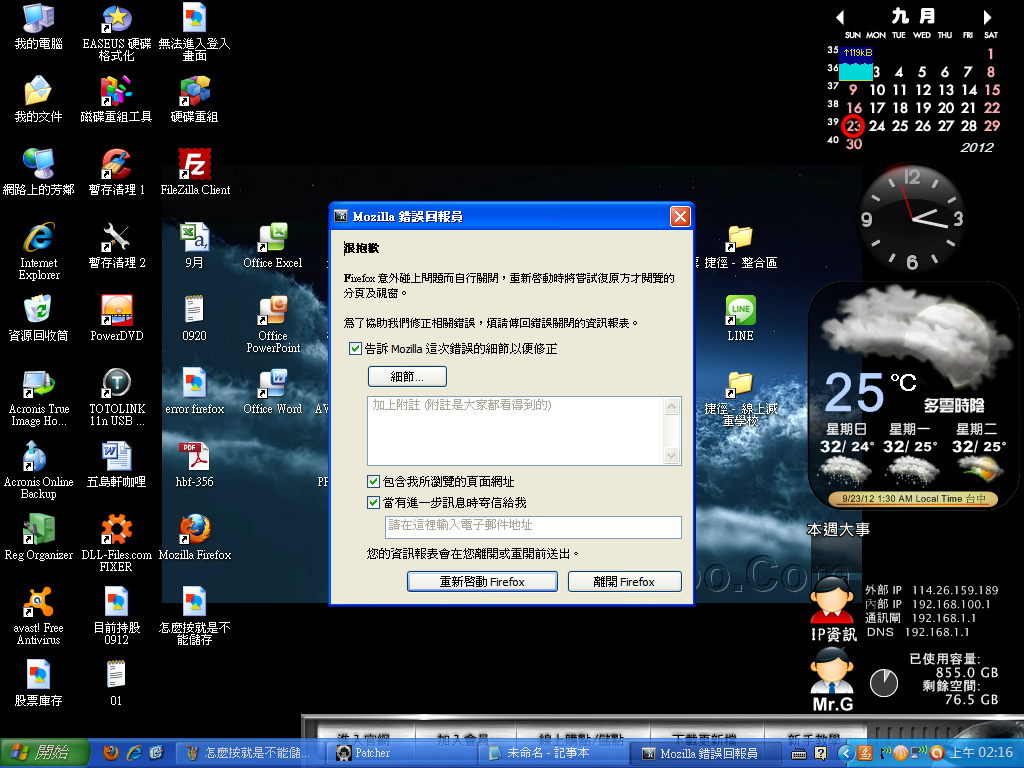Click Firefox quick launch icon in taskbar

pos(111,753)
